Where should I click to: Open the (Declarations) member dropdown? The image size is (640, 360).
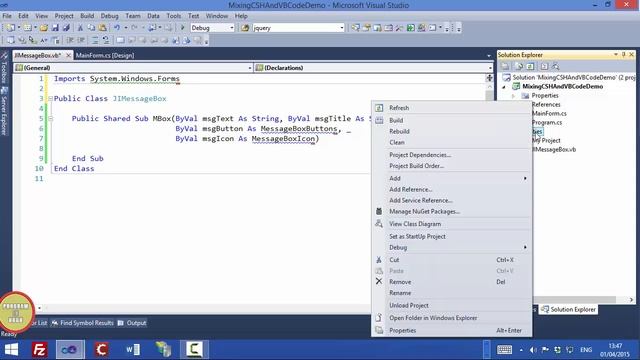click(490, 68)
